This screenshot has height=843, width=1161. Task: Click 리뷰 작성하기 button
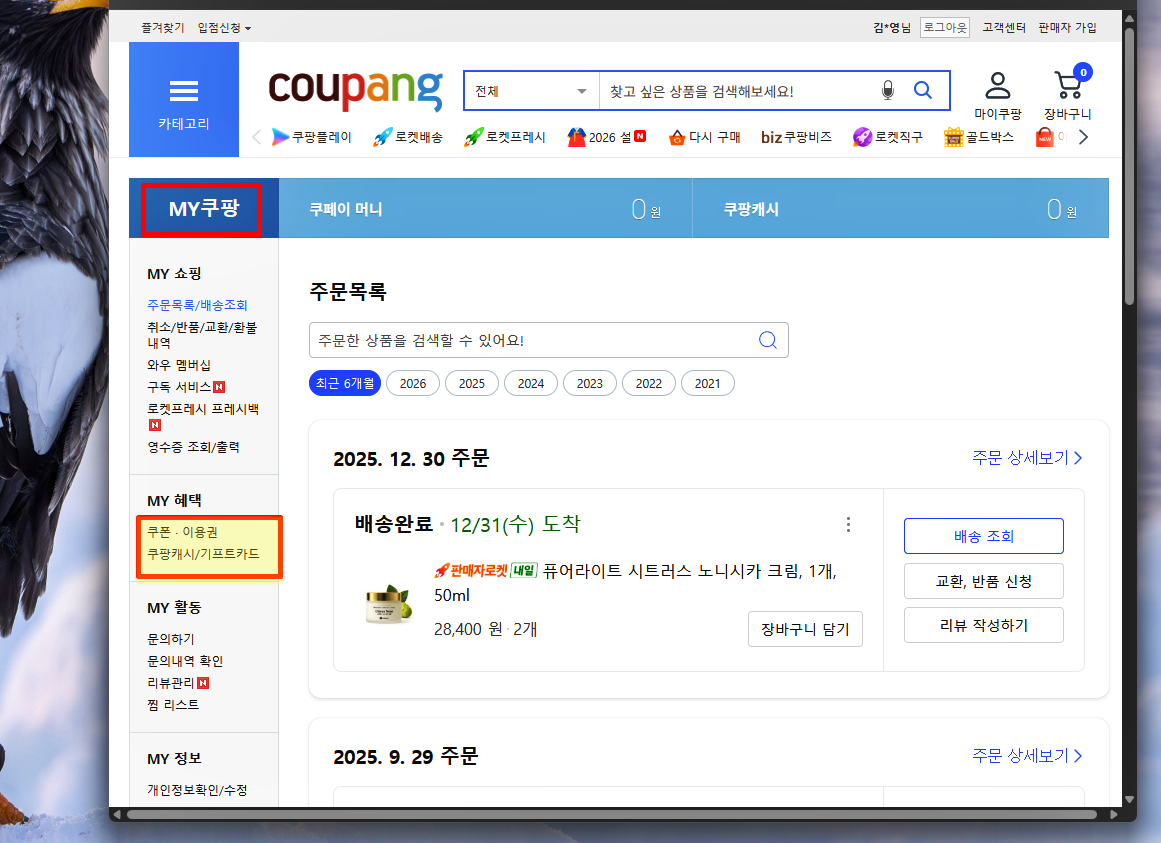(983, 625)
